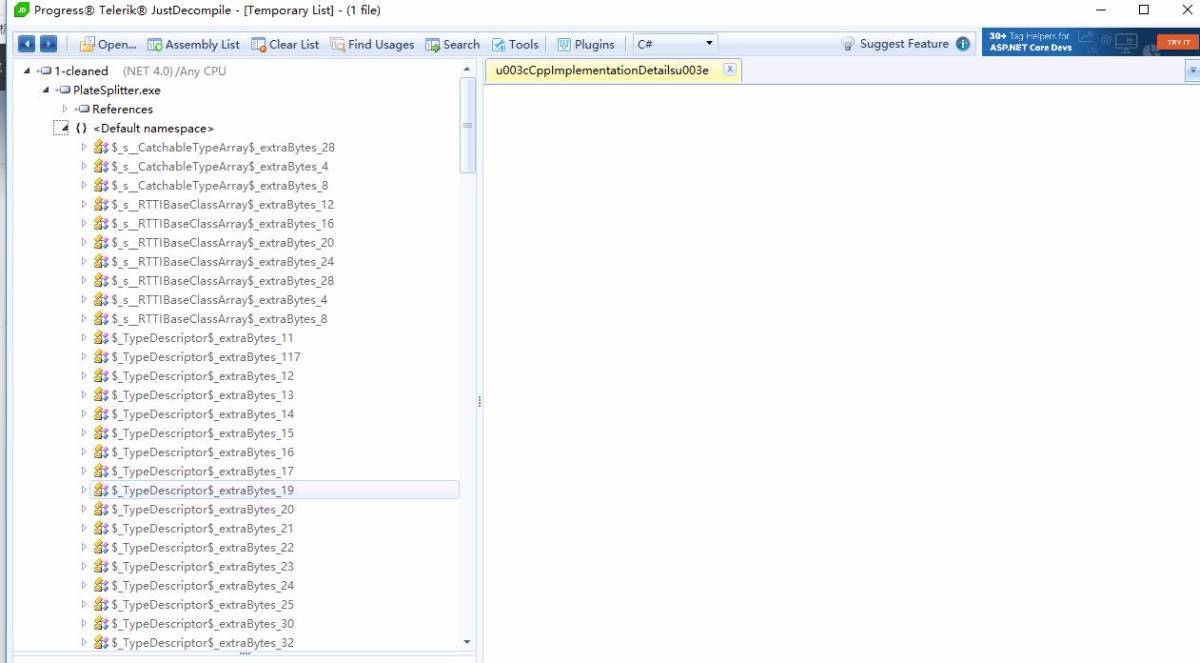Click the $_TypeDescriptor$_extraBytes_22 struct icon
This screenshot has width=1200, height=663.
pos(101,548)
